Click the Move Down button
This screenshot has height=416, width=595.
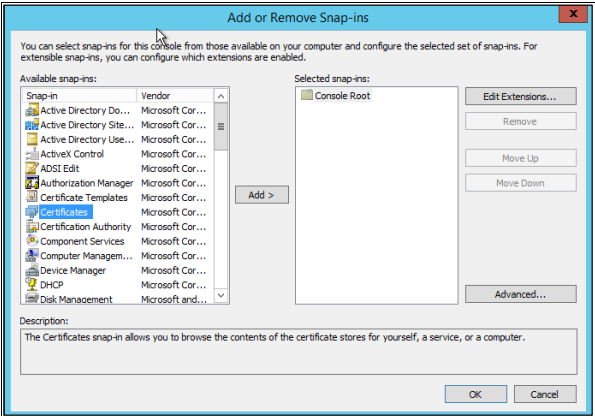click(521, 183)
